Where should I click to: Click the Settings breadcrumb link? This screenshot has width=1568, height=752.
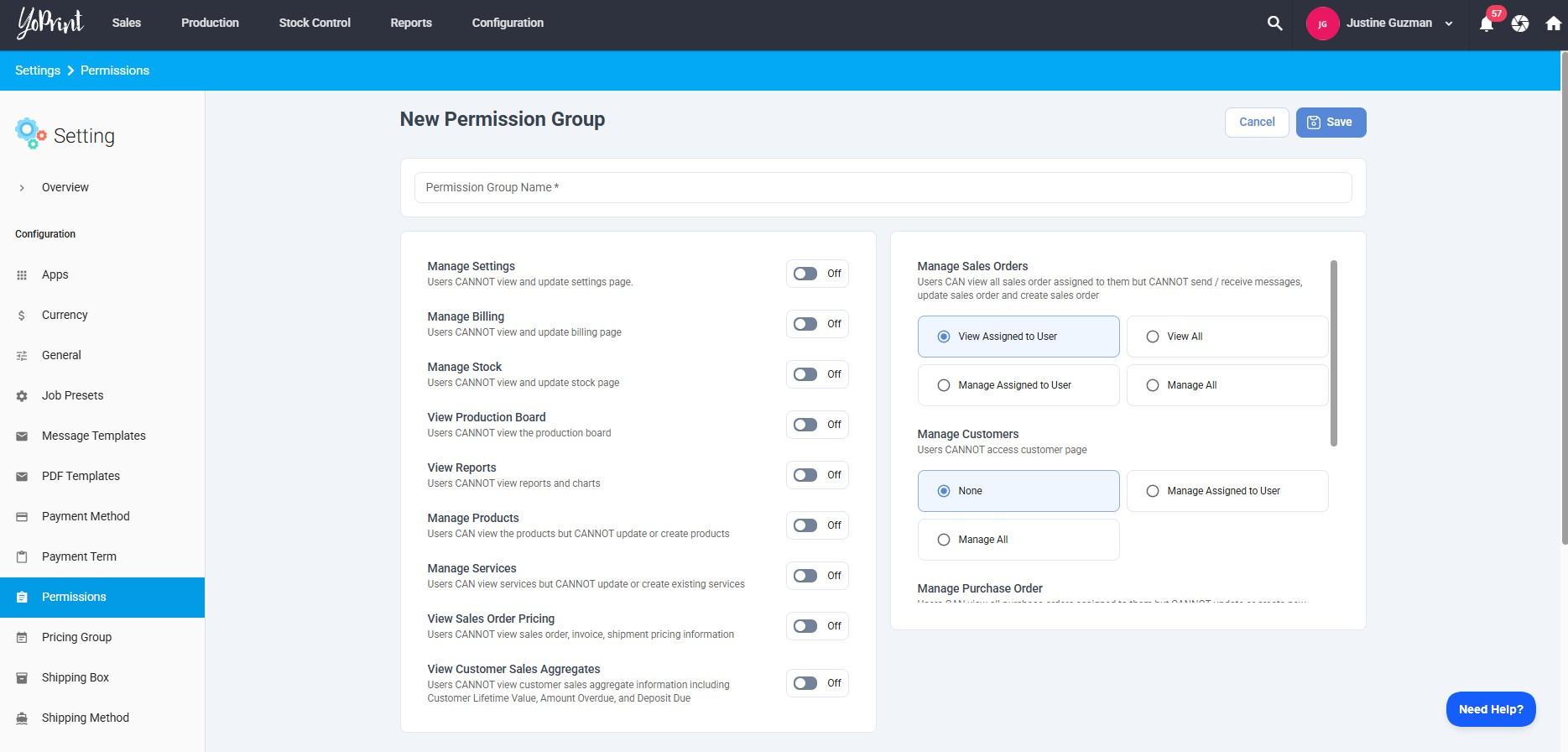pyautogui.click(x=38, y=70)
